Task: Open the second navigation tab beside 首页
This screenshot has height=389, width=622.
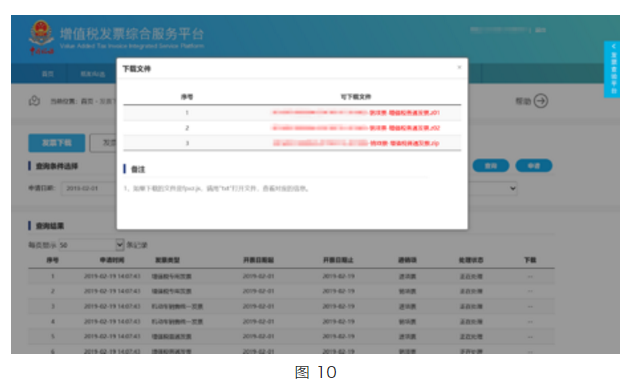Action: [x=93, y=74]
